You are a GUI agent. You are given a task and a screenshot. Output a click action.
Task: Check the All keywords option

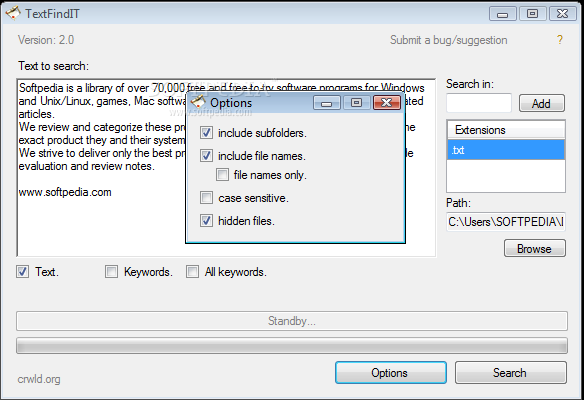pyautogui.click(x=192, y=272)
